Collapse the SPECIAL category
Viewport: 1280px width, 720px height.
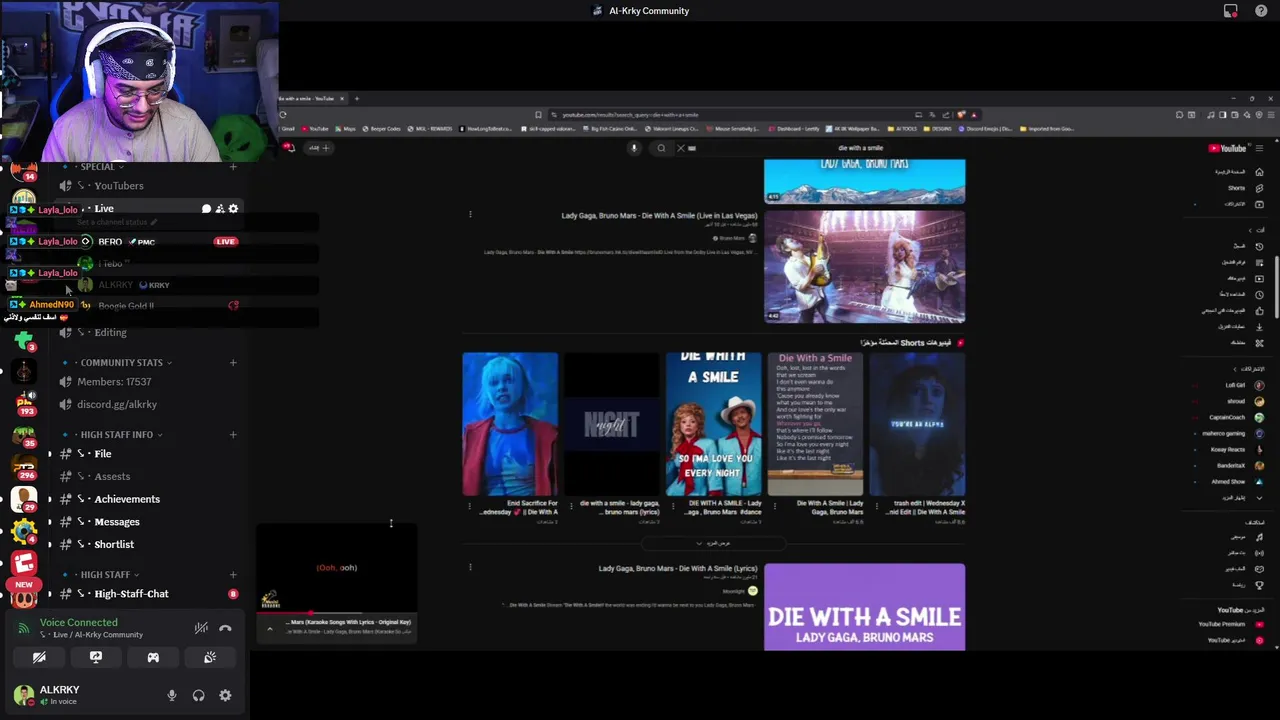coord(98,166)
